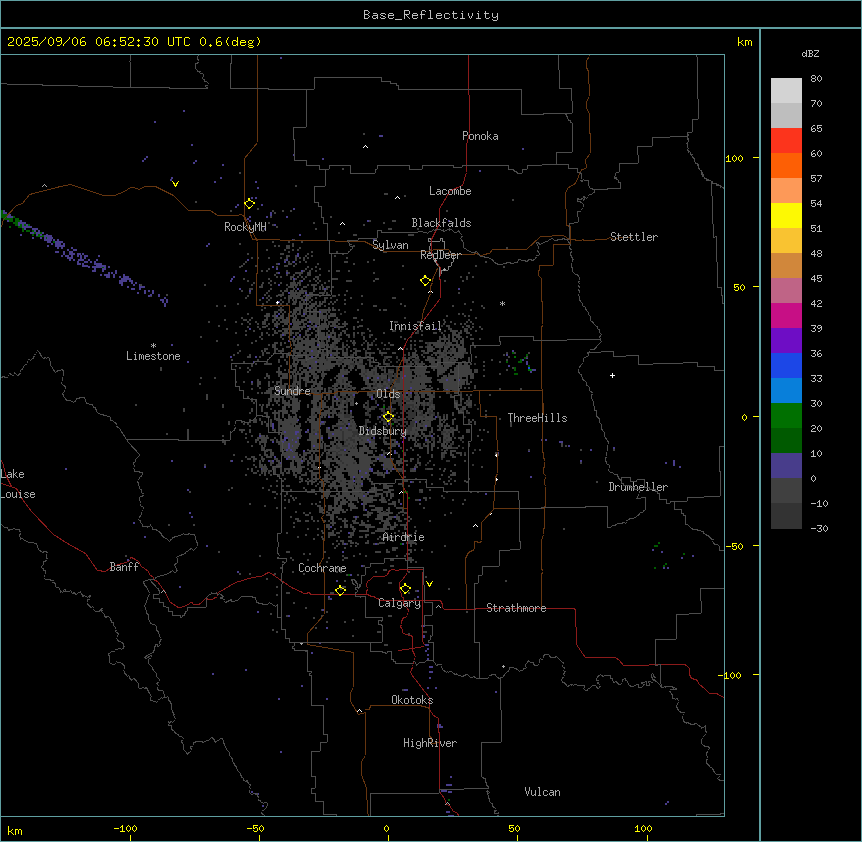This screenshot has height=842, width=862.
Task: Click the Lacombe city label
Action: 450,191
